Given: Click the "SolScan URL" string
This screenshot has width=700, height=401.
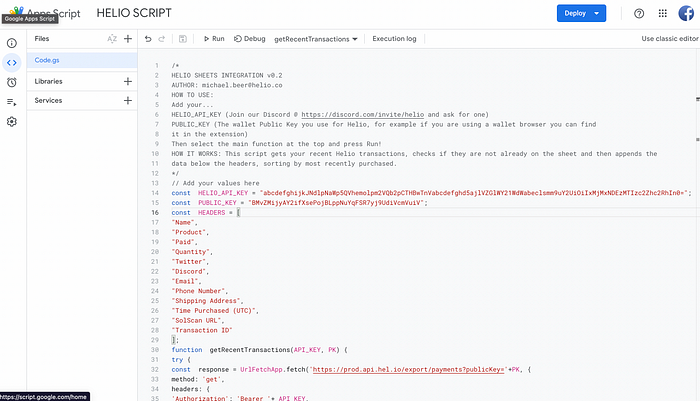Looking at the screenshot, I should pyautogui.click(x=196, y=321).
